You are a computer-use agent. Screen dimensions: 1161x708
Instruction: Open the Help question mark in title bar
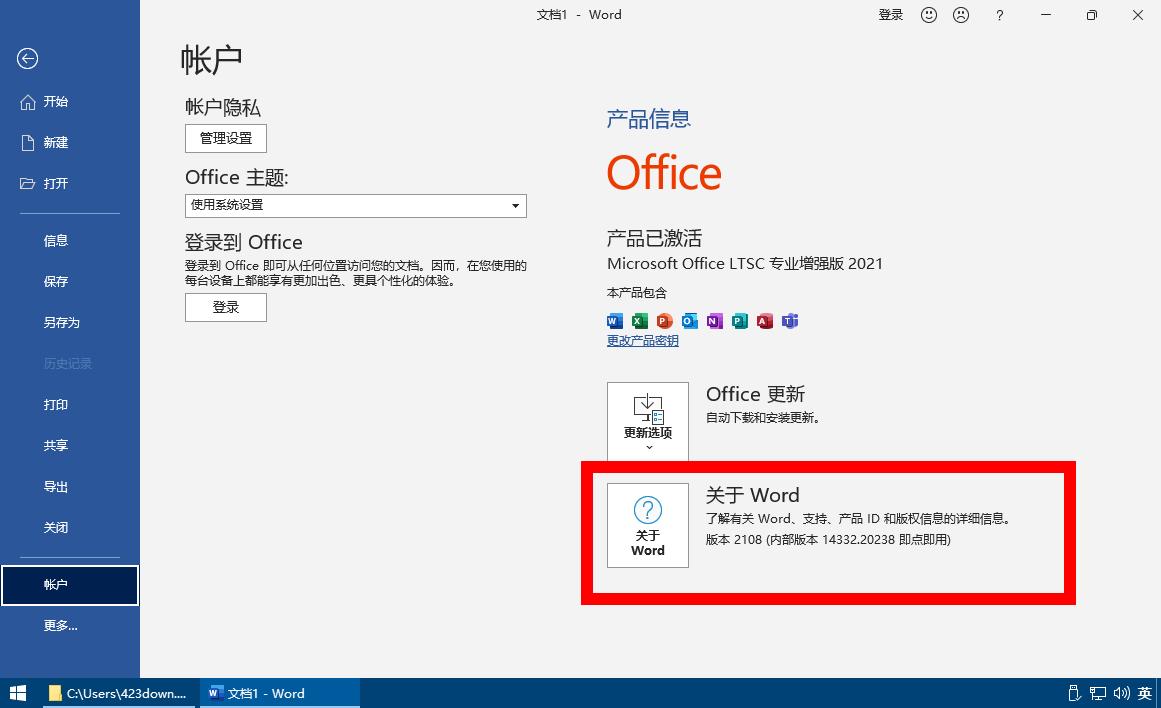pyautogui.click(x=999, y=15)
